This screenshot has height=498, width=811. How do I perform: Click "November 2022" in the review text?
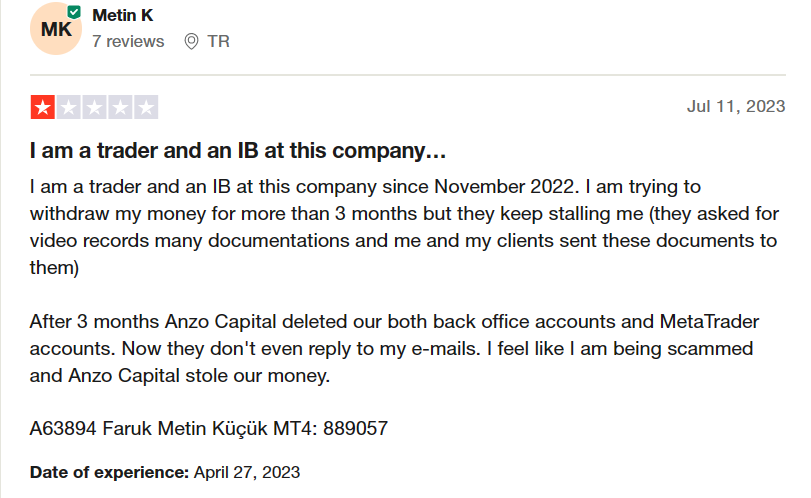[504, 187]
